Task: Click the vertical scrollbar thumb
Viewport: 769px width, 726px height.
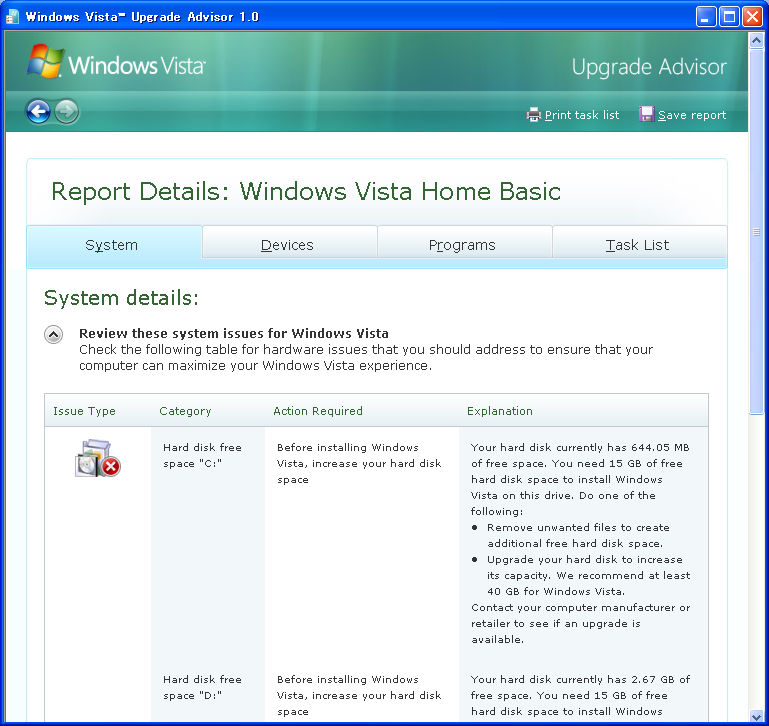Action: tap(756, 232)
